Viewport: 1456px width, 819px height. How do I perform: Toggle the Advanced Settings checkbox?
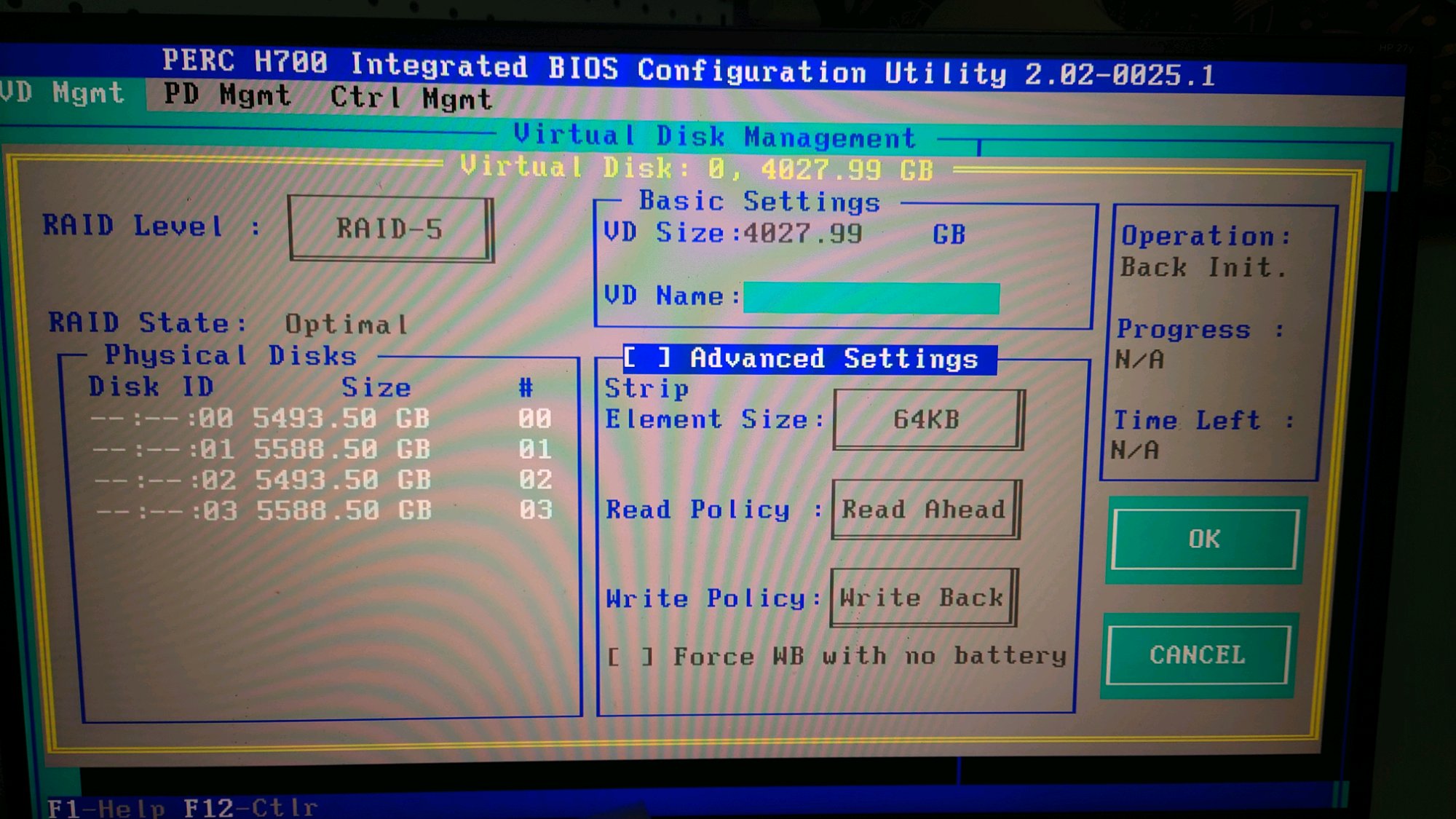pos(646,357)
